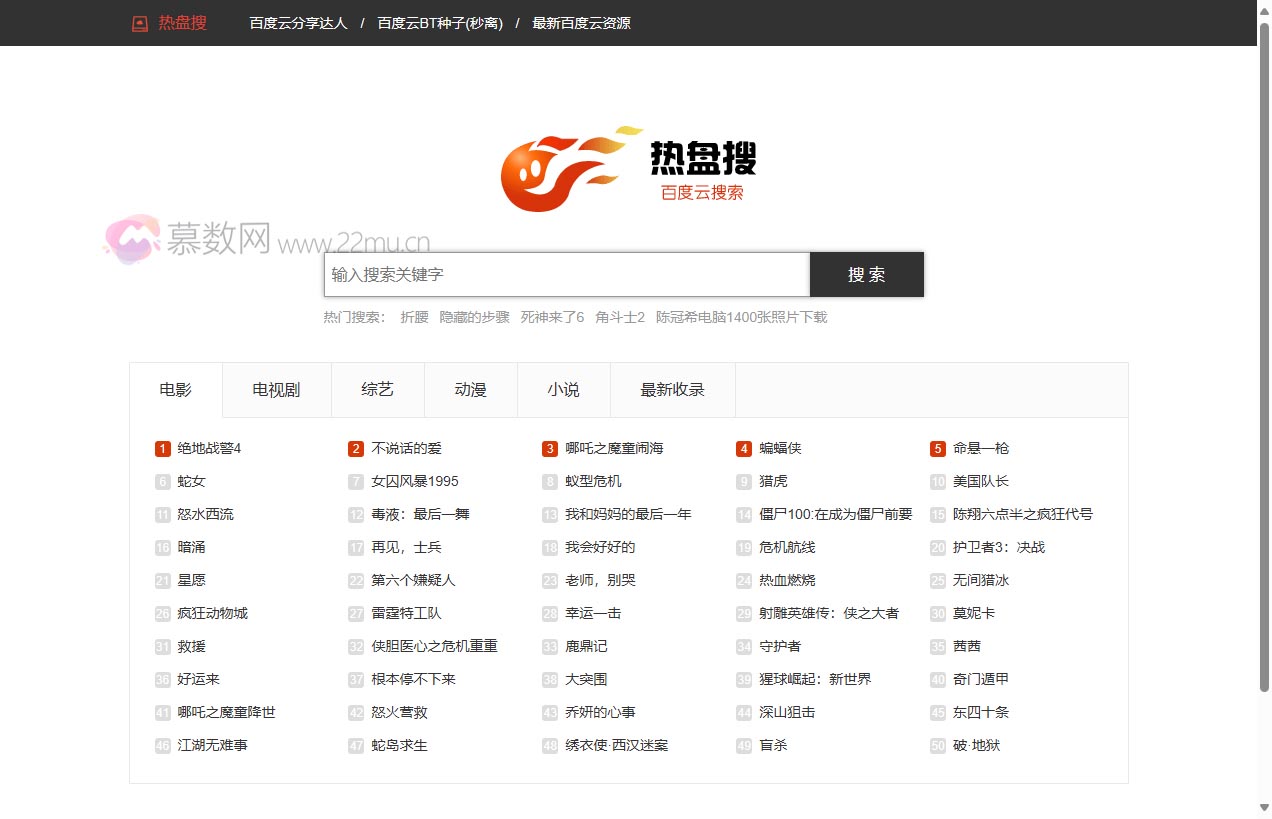Click the red rank 1 badge
Image resolution: width=1272 pixels, height=819 pixels.
163,449
